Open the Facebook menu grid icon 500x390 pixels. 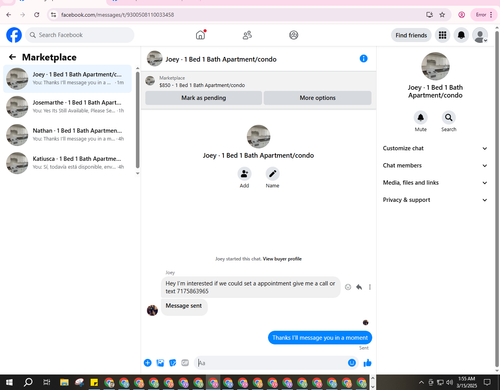[442, 35]
